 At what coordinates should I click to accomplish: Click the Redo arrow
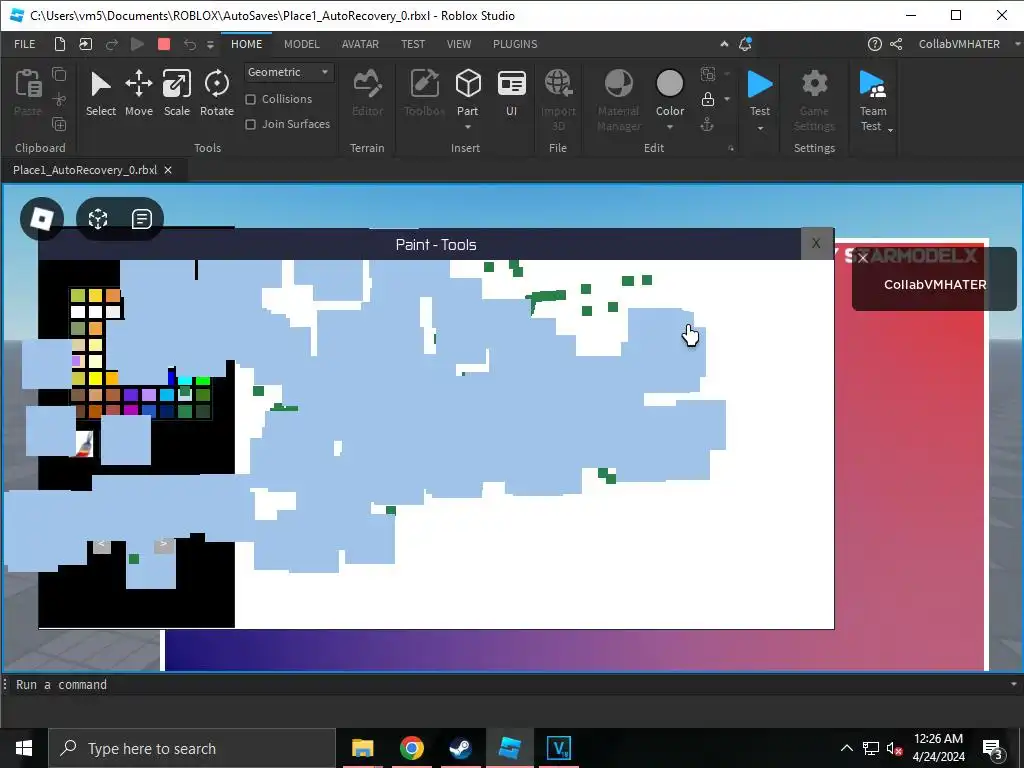click(x=112, y=44)
